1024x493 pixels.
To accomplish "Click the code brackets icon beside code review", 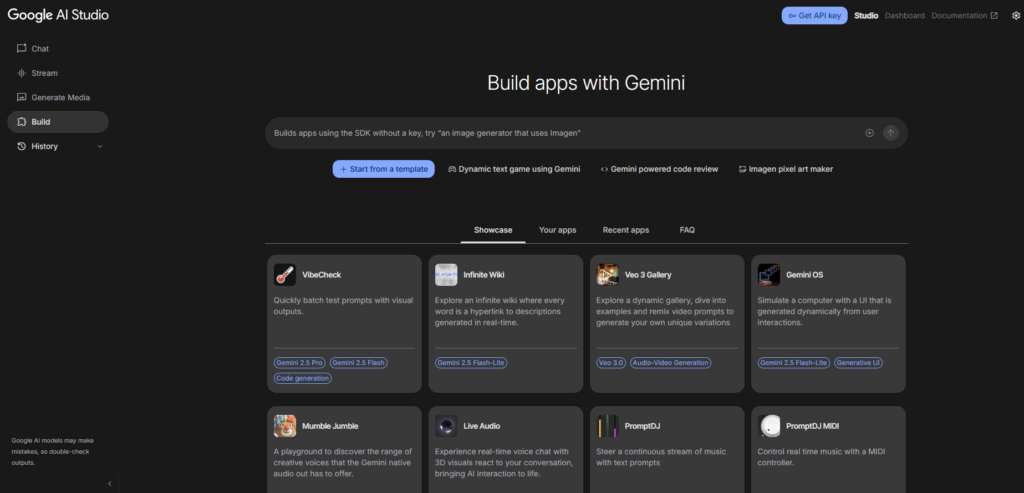I will click(x=604, y=169).
